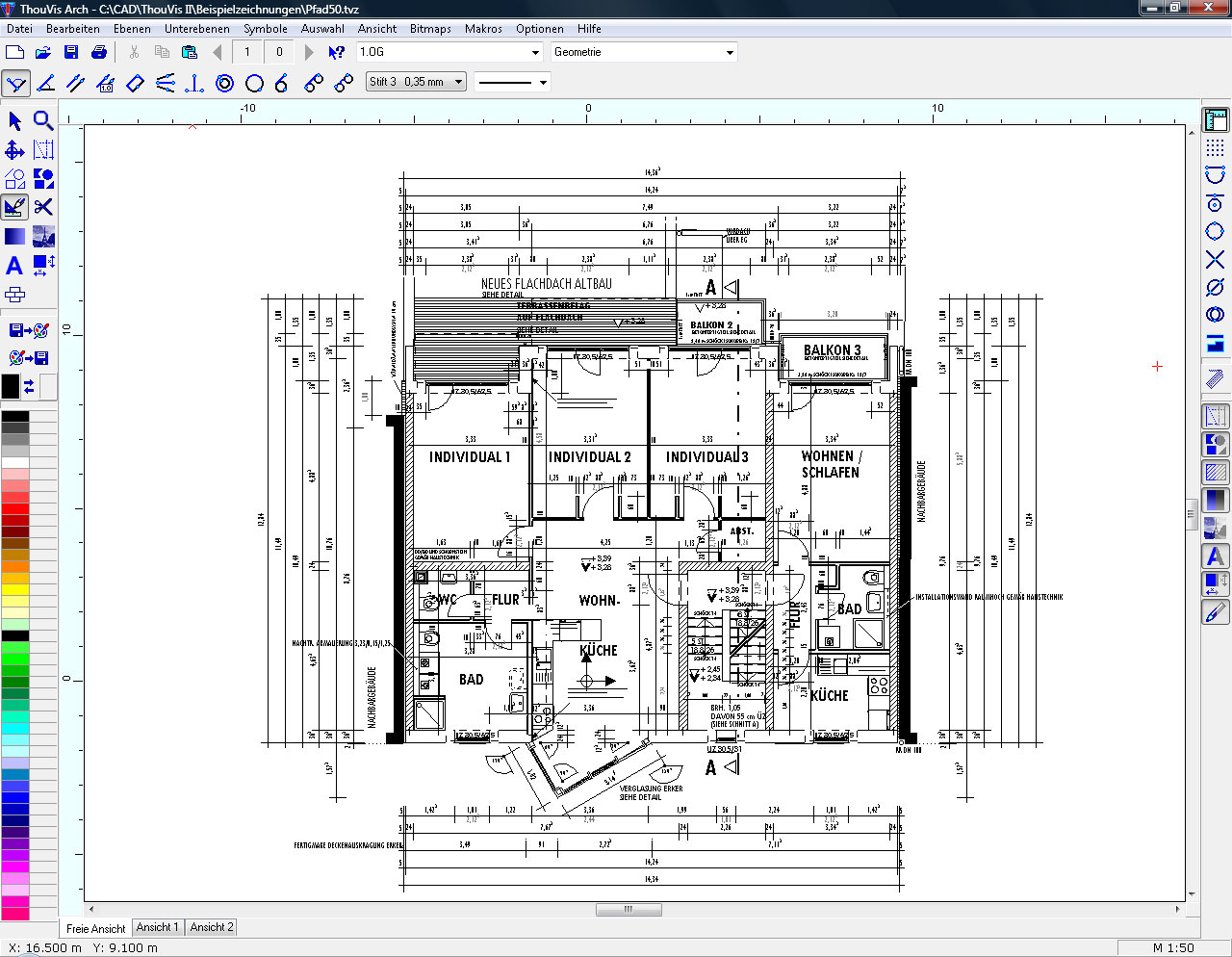This screenshot has height=957, width=1232.
Task: Open the Ebenen menu
Action: (x=132, y=29)
